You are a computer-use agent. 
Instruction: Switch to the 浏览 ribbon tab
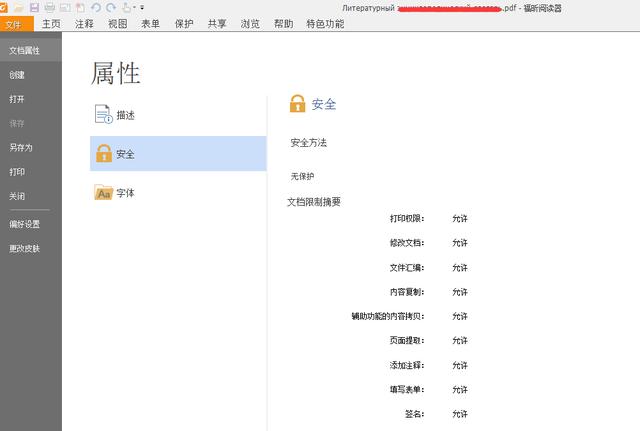pos(250,24)
